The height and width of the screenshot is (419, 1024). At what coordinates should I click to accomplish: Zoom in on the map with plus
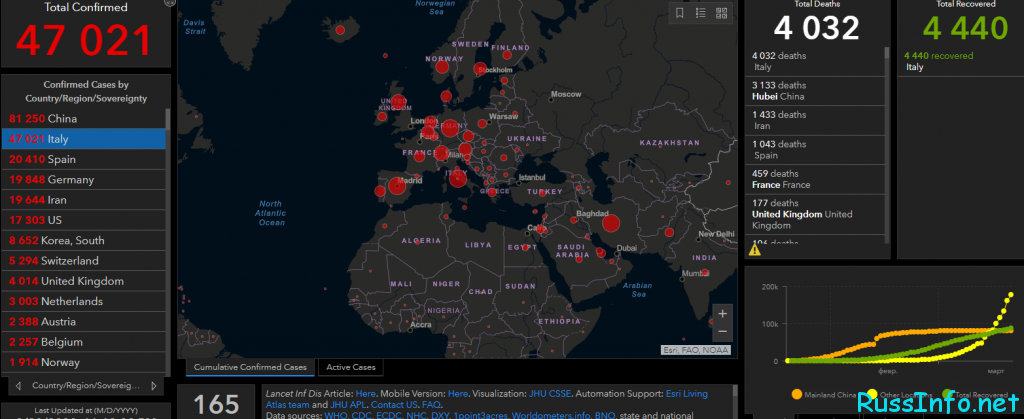tap(722, 314)
